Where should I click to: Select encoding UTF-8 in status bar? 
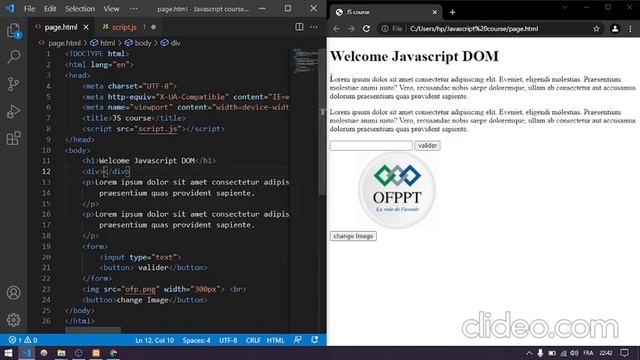[228, 340]
